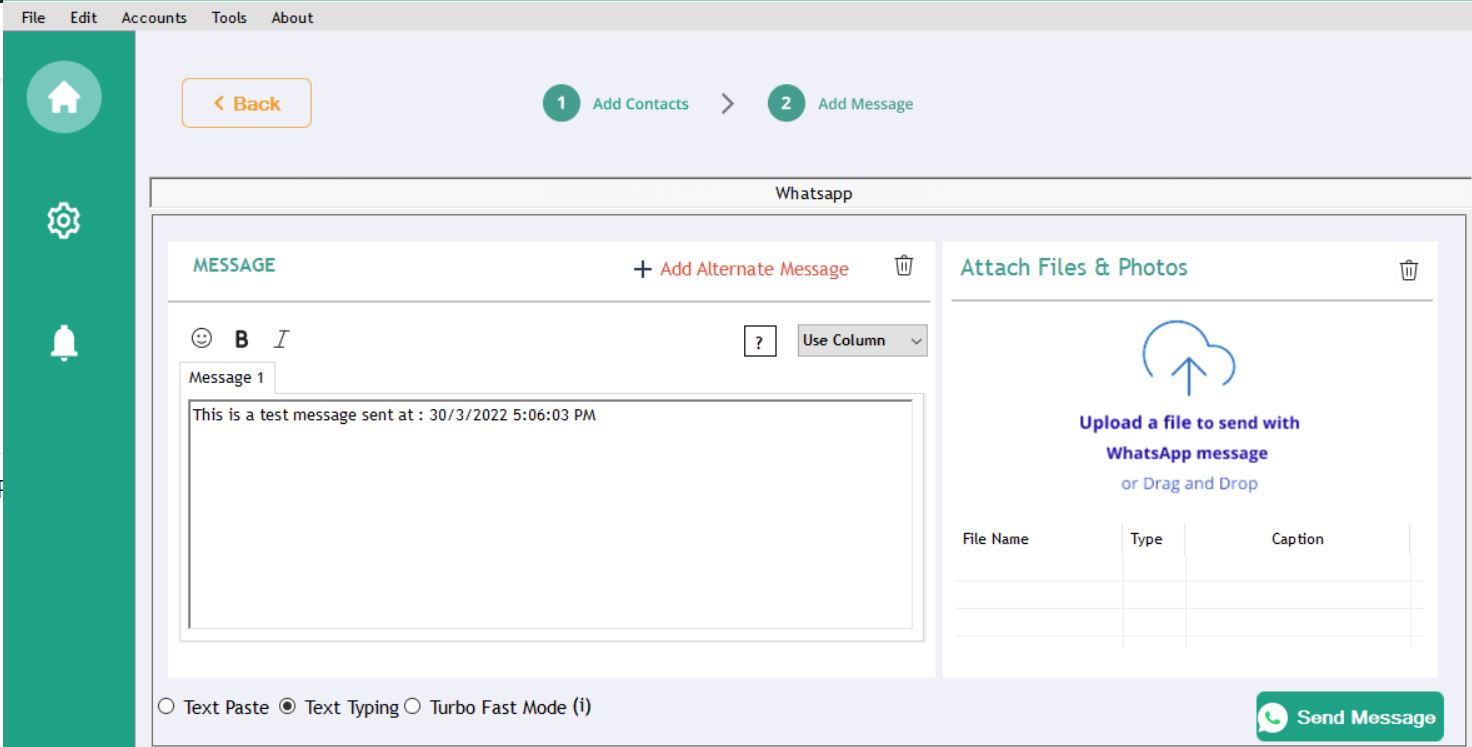Image resolution: width=1472 pixels, height=747 pixels.
Task: Click the Caption column header
Action: [1297, 539]
